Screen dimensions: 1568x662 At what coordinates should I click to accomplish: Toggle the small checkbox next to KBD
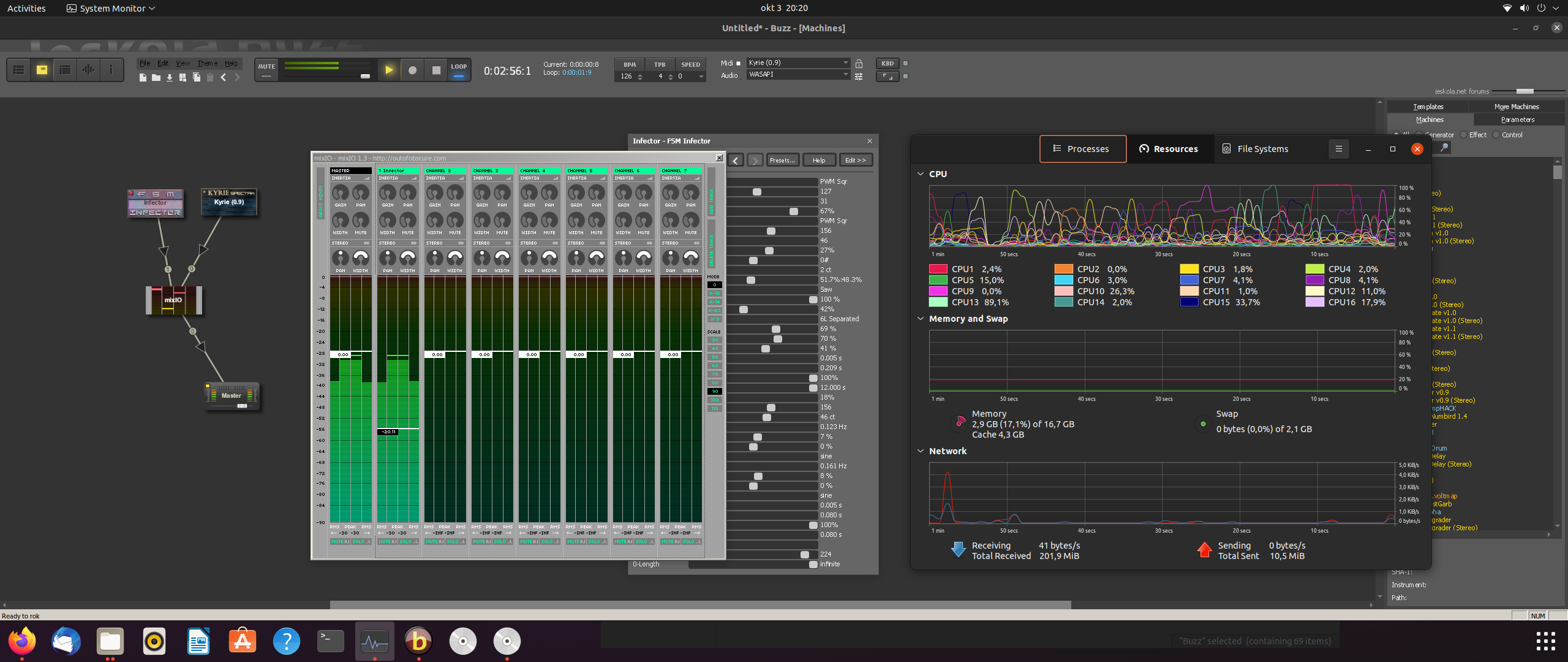(905, 64)
